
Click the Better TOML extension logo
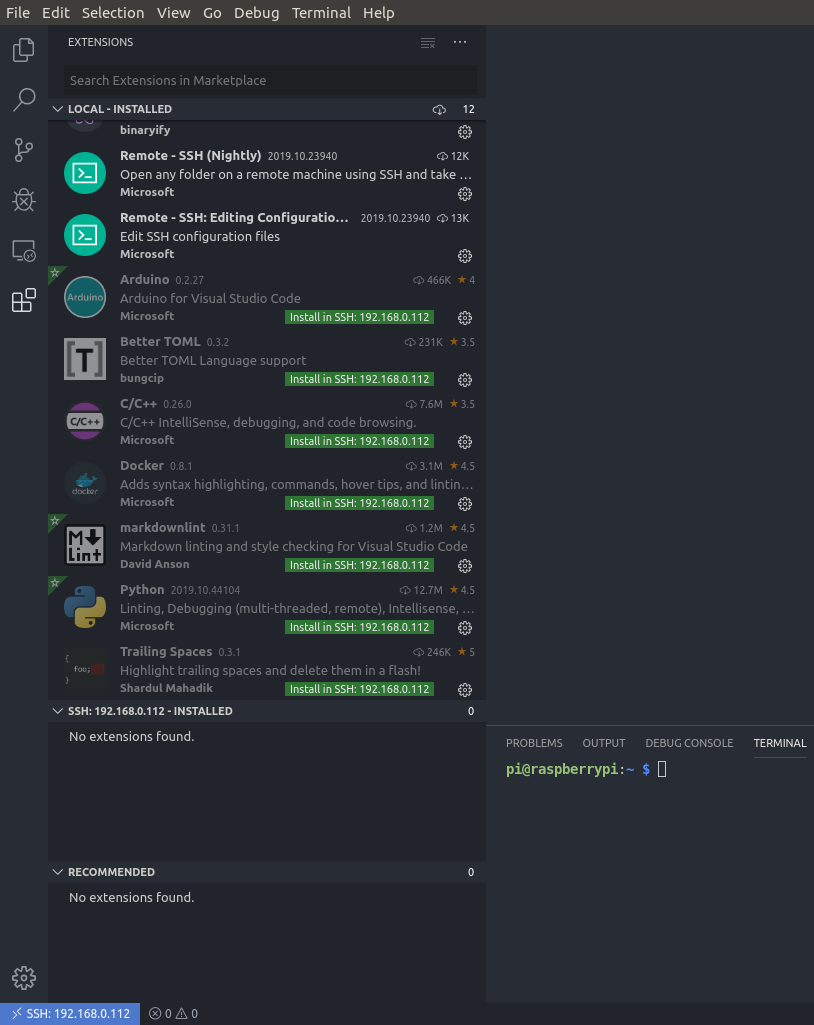point(85,359)
